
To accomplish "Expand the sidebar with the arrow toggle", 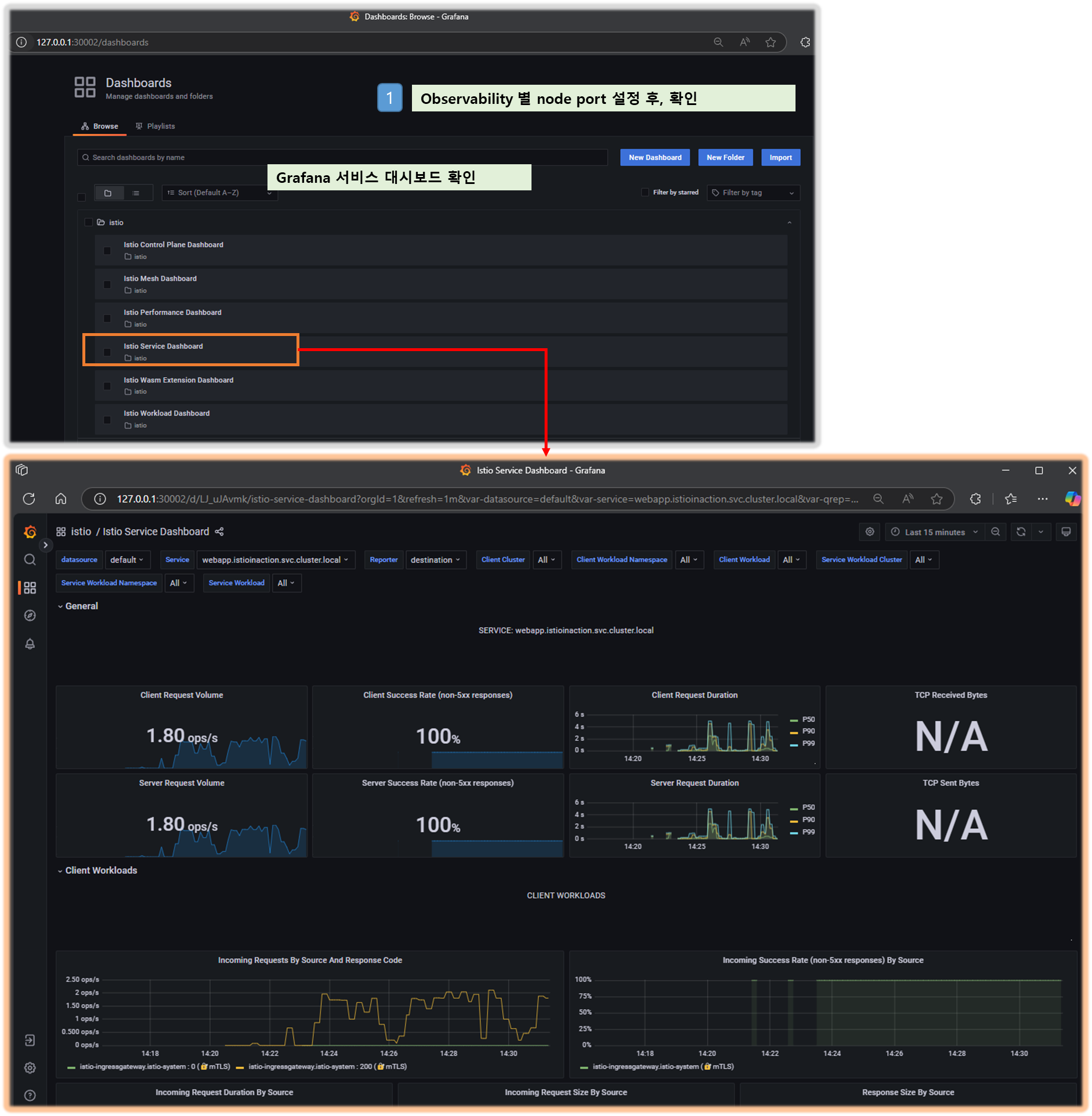I will point(45,545).
